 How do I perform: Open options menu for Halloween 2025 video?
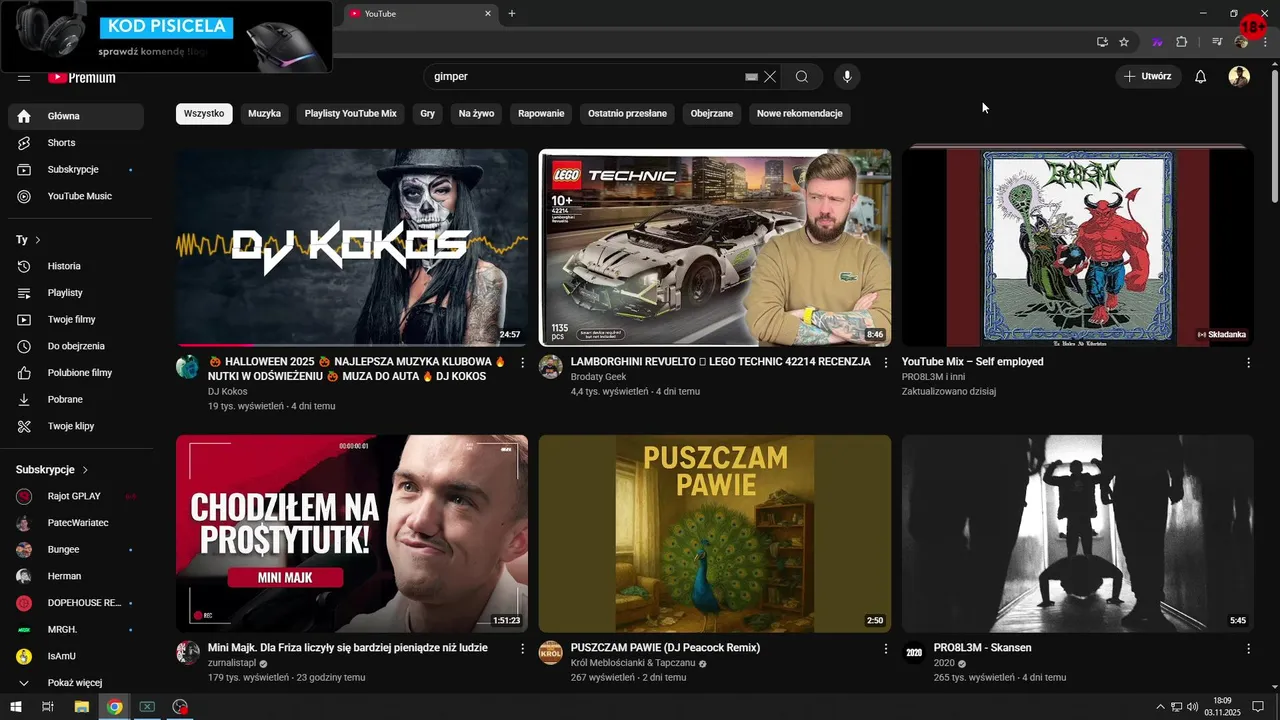522,362
